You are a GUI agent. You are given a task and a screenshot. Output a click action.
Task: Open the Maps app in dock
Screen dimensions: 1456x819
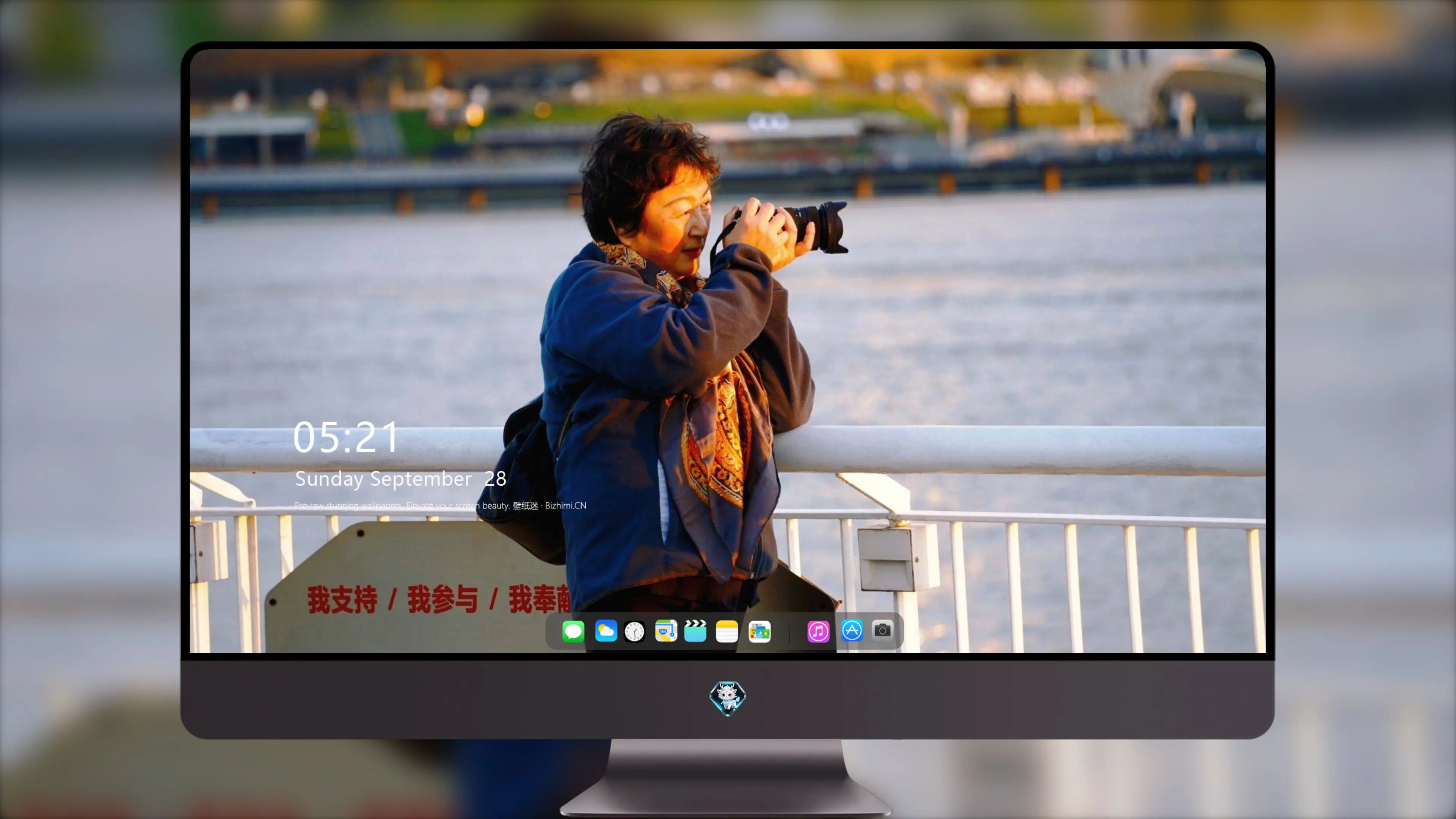point(666,631)
